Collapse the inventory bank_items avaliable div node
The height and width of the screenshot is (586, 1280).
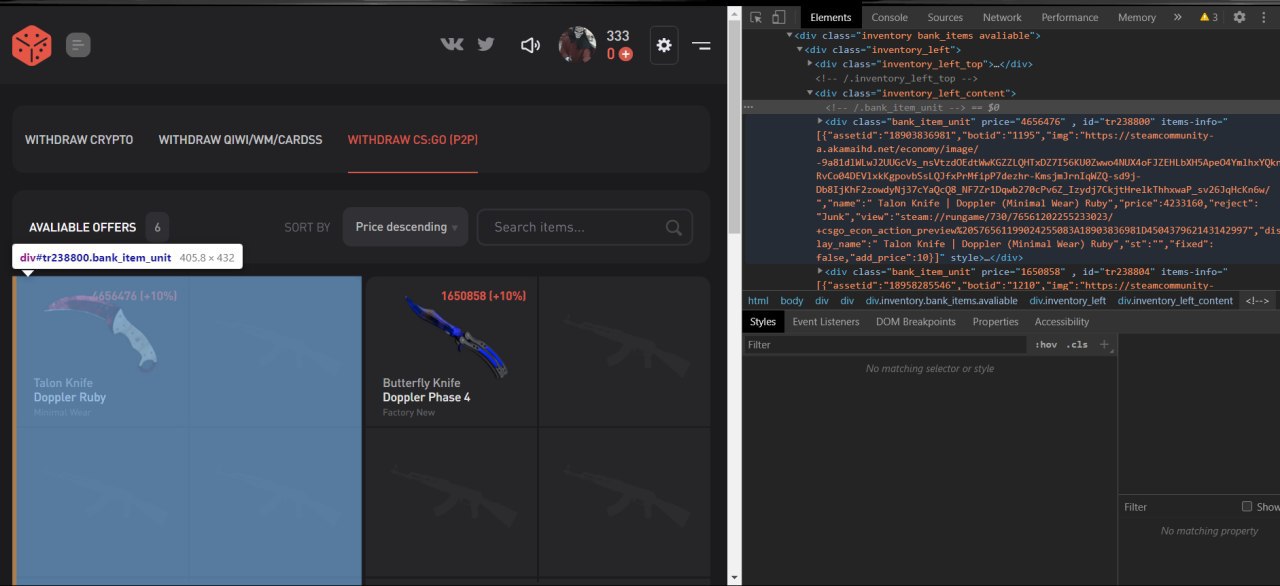(x=790, y=35)
